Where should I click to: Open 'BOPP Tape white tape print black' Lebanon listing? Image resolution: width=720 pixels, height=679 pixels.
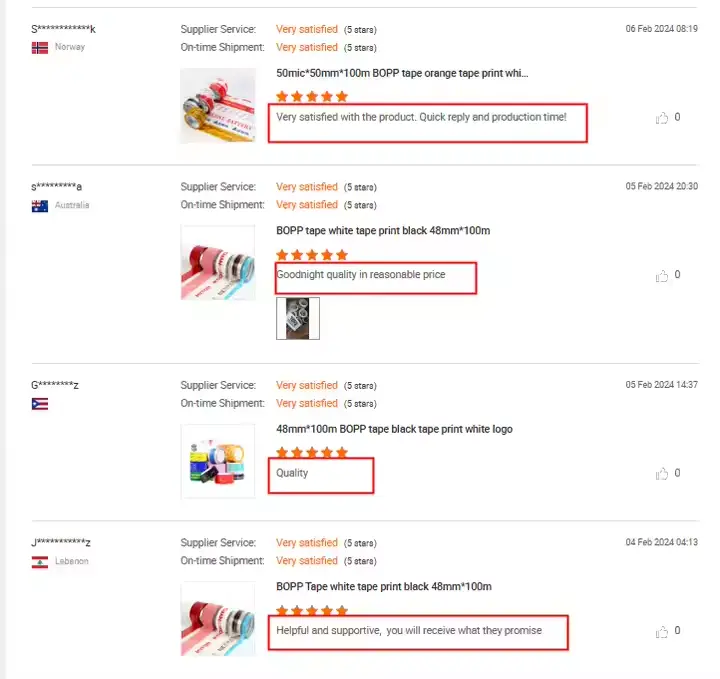click(x=384, y=587)
